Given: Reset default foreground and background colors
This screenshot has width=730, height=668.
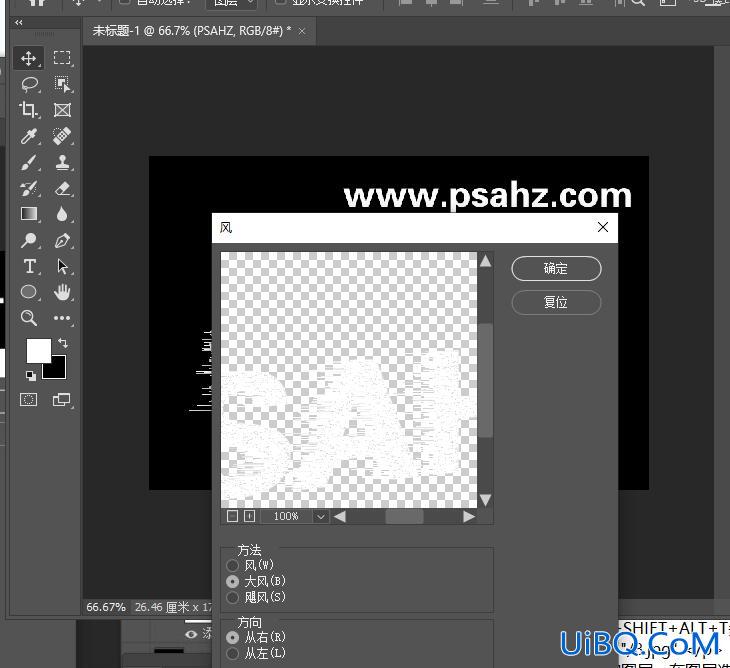Looking at the screenshot, I should [x=31, y=375].
